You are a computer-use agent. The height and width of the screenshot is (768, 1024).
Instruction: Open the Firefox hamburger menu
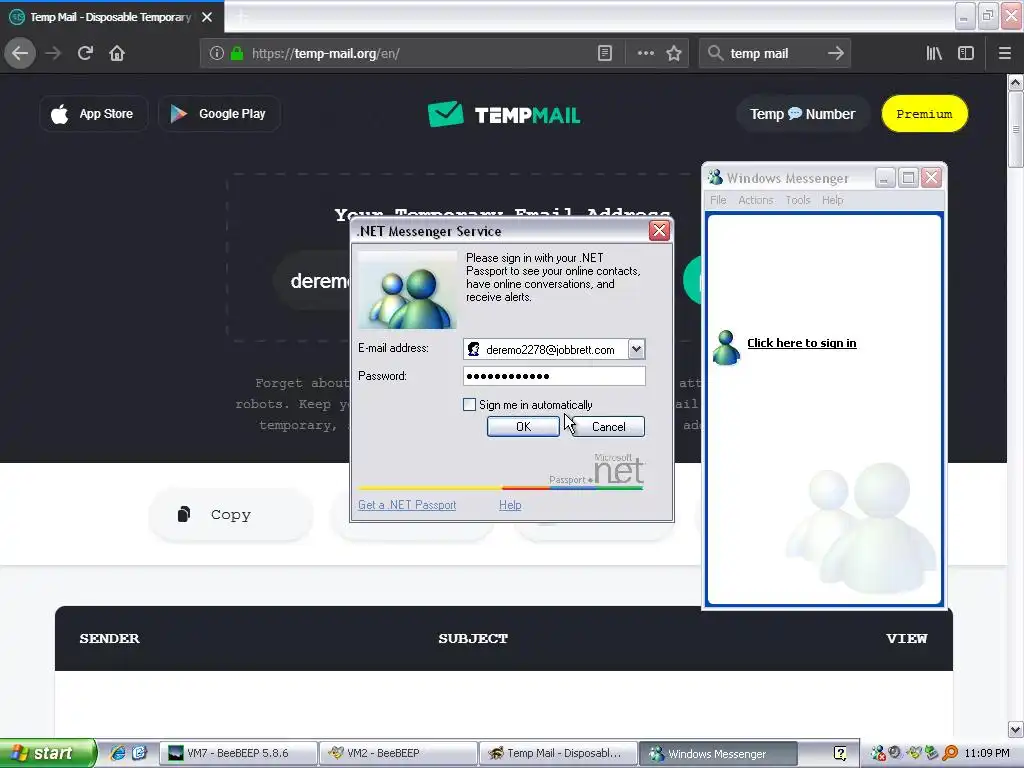point(1005,53)
